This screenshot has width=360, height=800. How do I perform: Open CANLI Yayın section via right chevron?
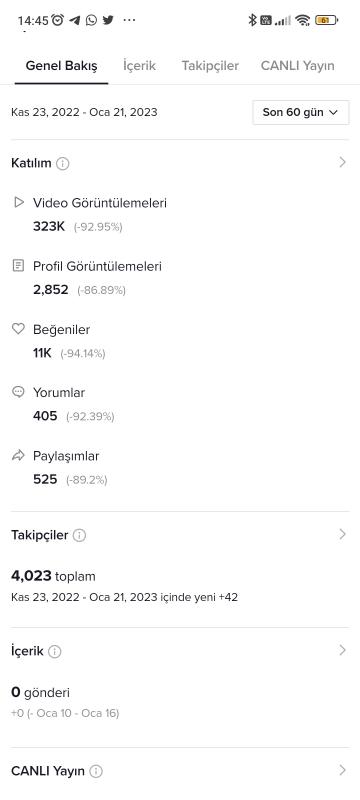coord(343,770)
